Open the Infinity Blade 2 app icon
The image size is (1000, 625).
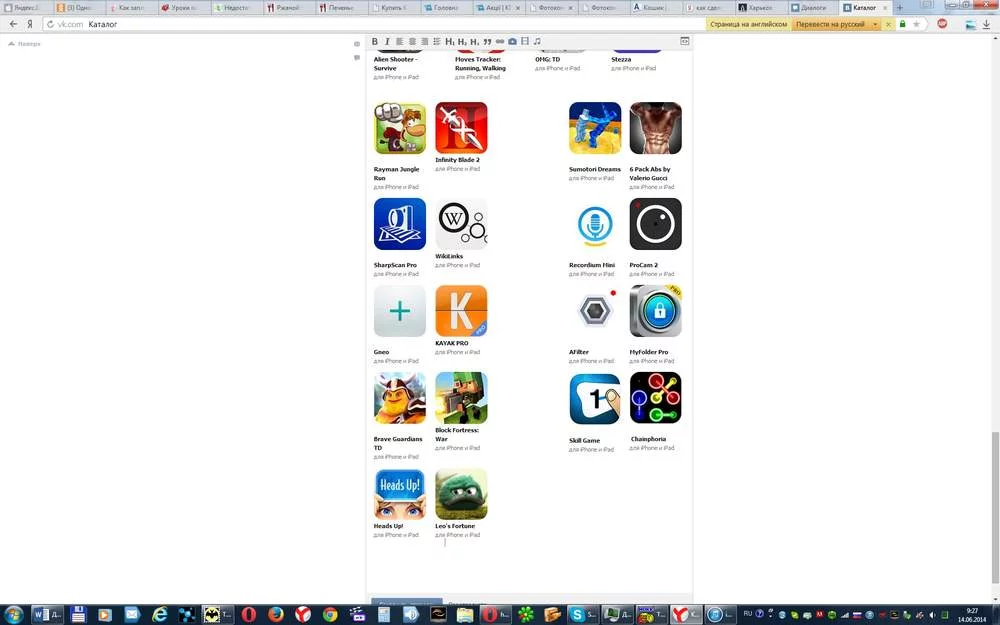(x=461, y=128)
